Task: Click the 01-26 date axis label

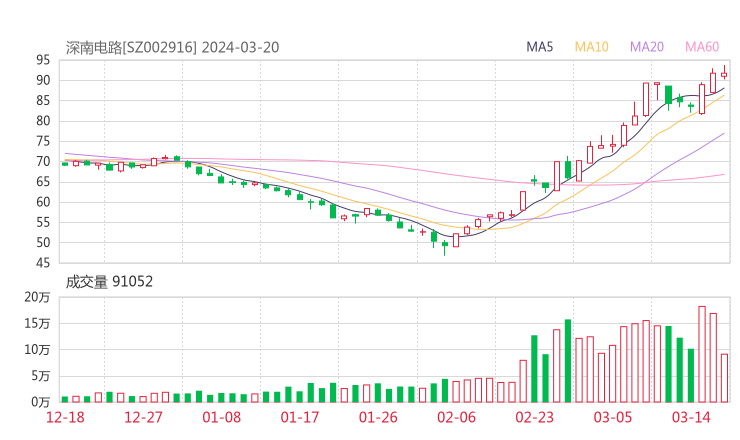Action: pyautogui.click(x=378, y=417)
